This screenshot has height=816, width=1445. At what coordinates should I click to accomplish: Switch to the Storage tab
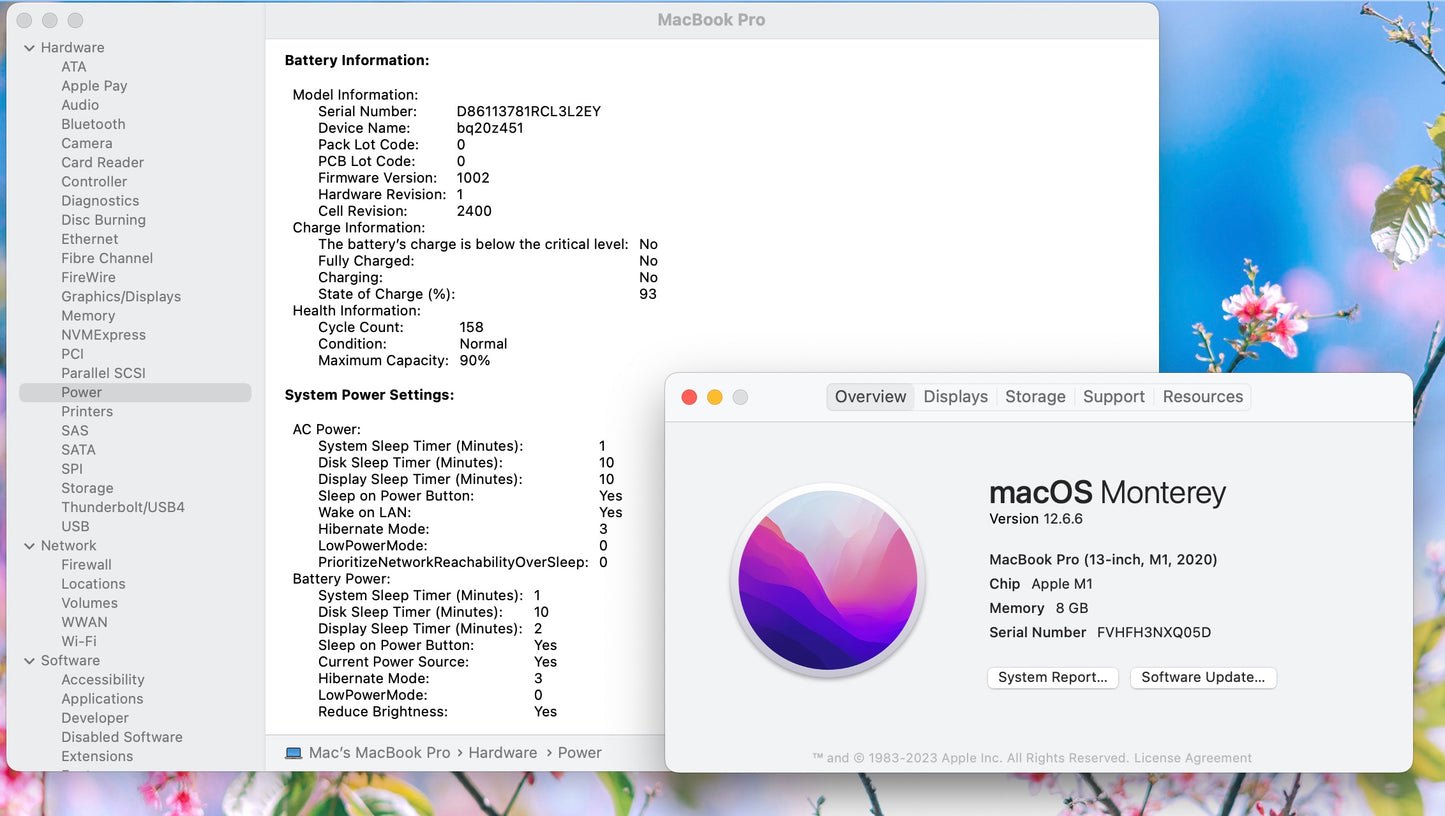click(1035, 396)
